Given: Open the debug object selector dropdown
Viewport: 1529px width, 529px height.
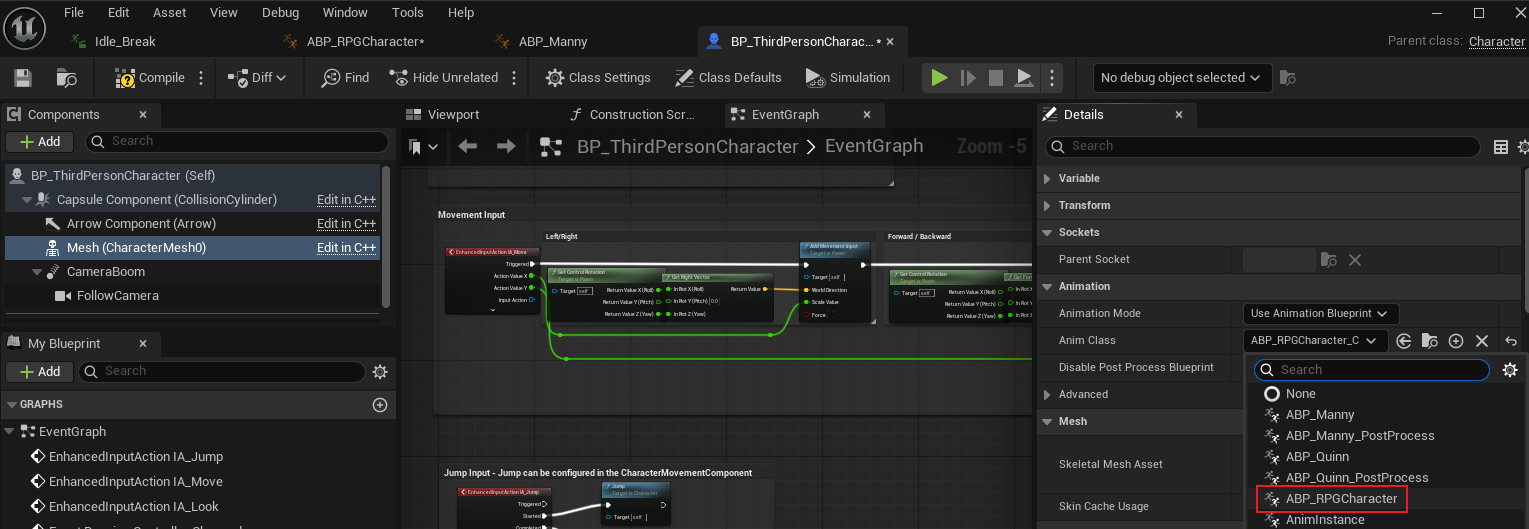Looking at the screenshot, I should coord(1181,78).
